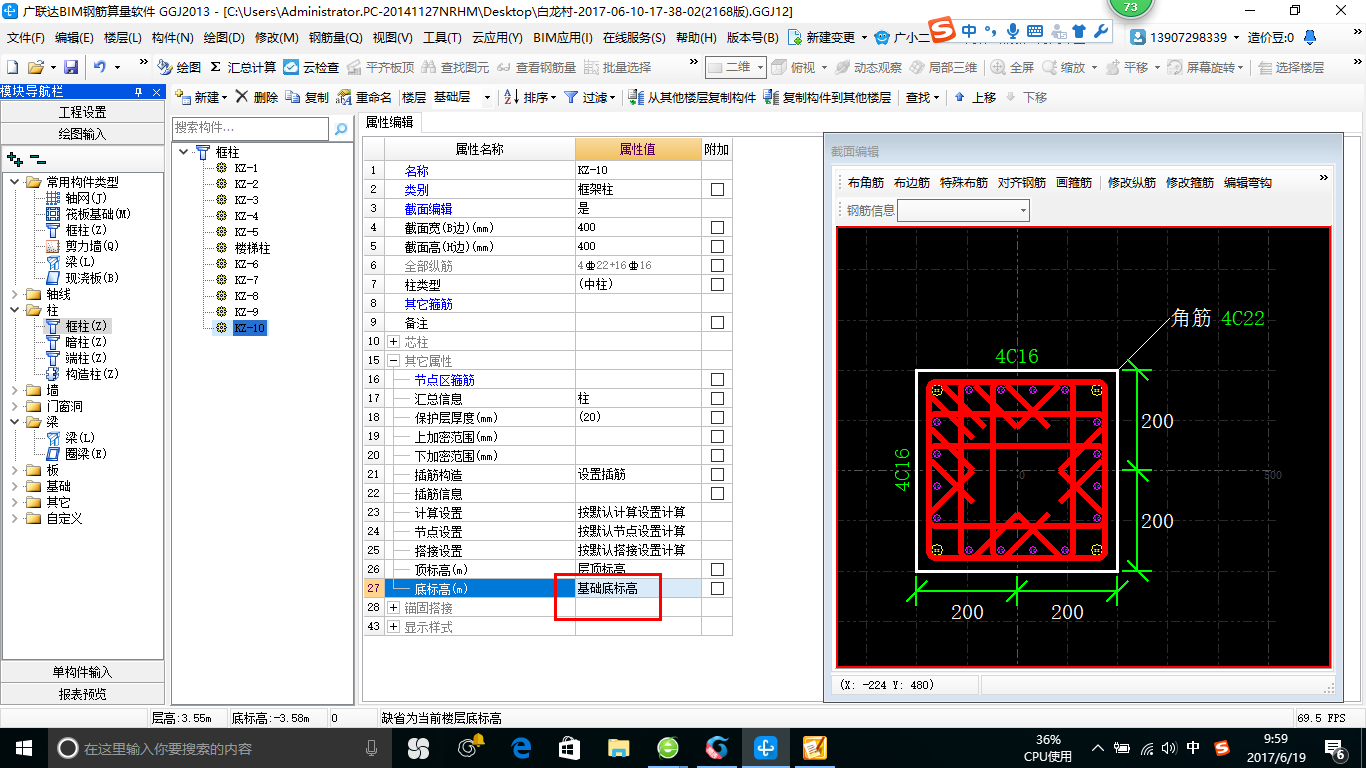Tick the 附加 checkbox for 截面高(H边)
Screen dimensions: 1366x768
(717, 247)
